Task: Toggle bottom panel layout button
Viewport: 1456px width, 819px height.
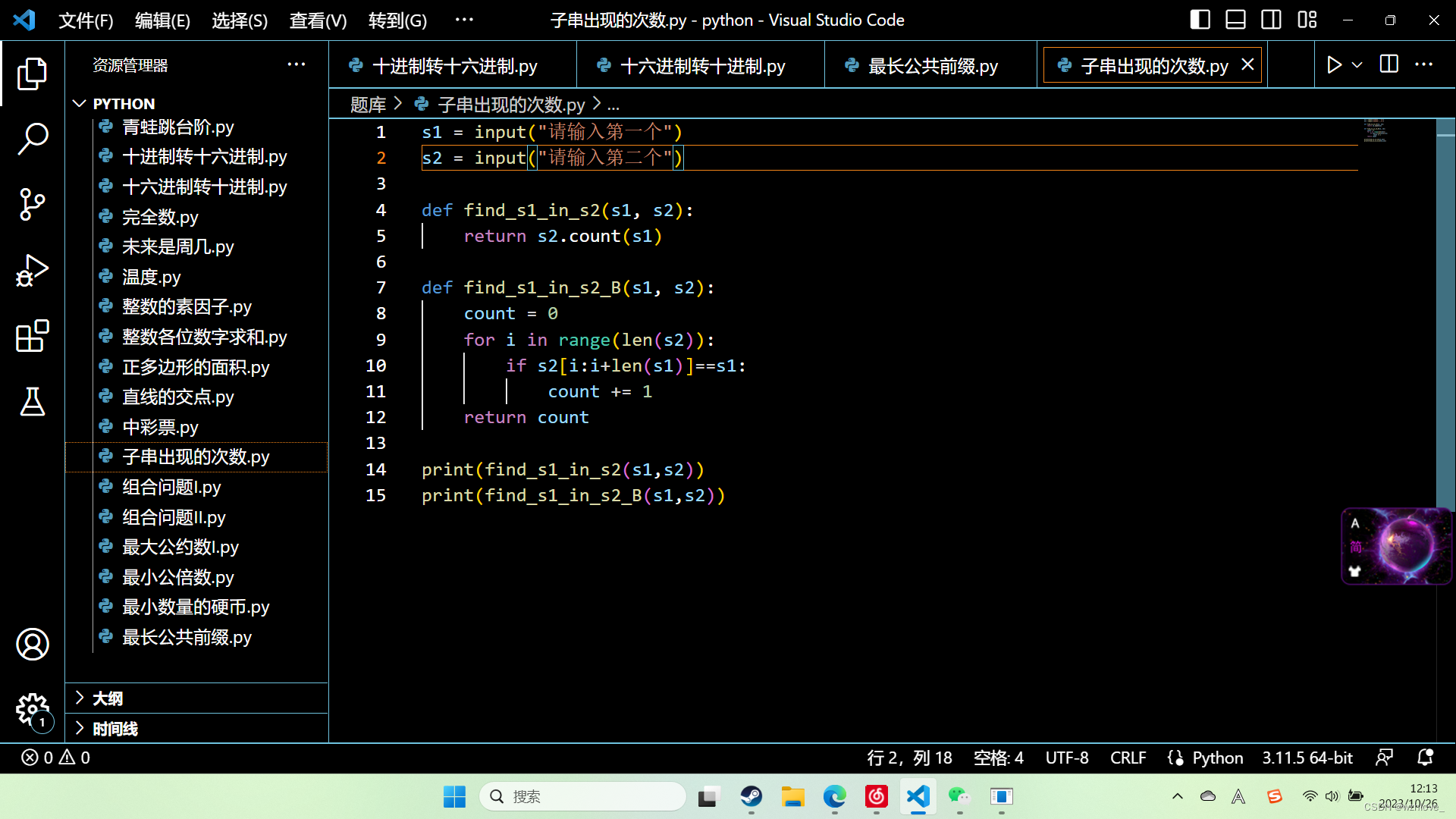Action: pyautogui.click(x=1235, y=20)
